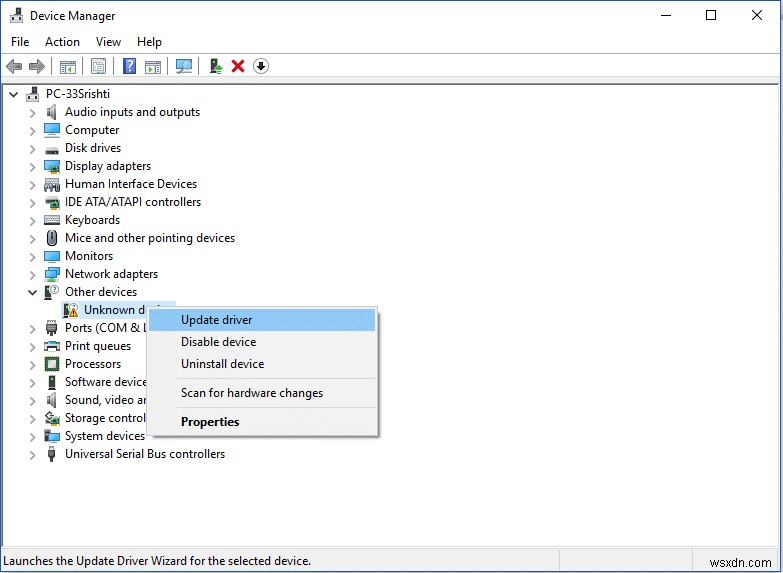Click the Device Manager title bar icon
The width and height of the screenshot is (783, 573).
point(16,15)
